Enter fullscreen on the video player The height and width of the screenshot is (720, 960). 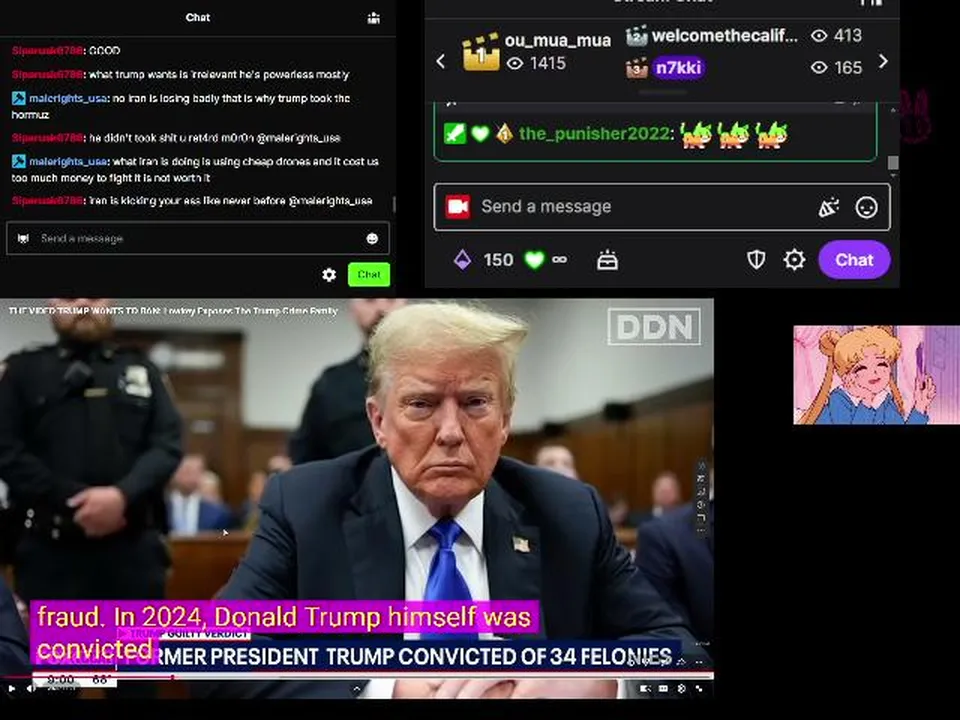(699, 689)
